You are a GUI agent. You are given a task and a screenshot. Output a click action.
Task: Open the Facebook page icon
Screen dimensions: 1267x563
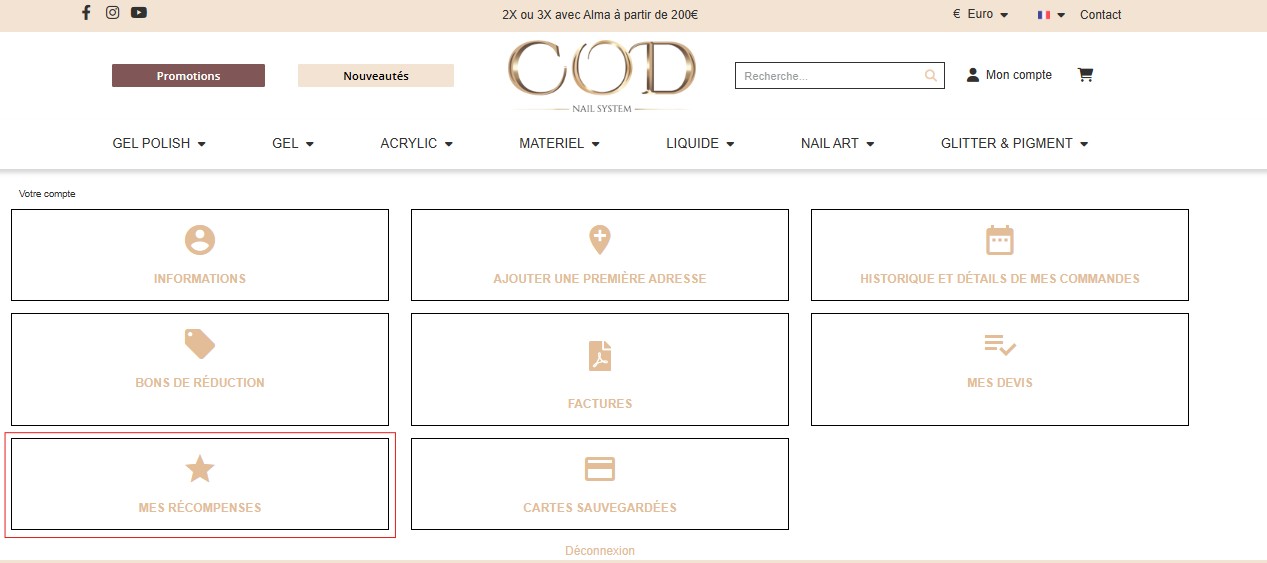tap(86, 13)
